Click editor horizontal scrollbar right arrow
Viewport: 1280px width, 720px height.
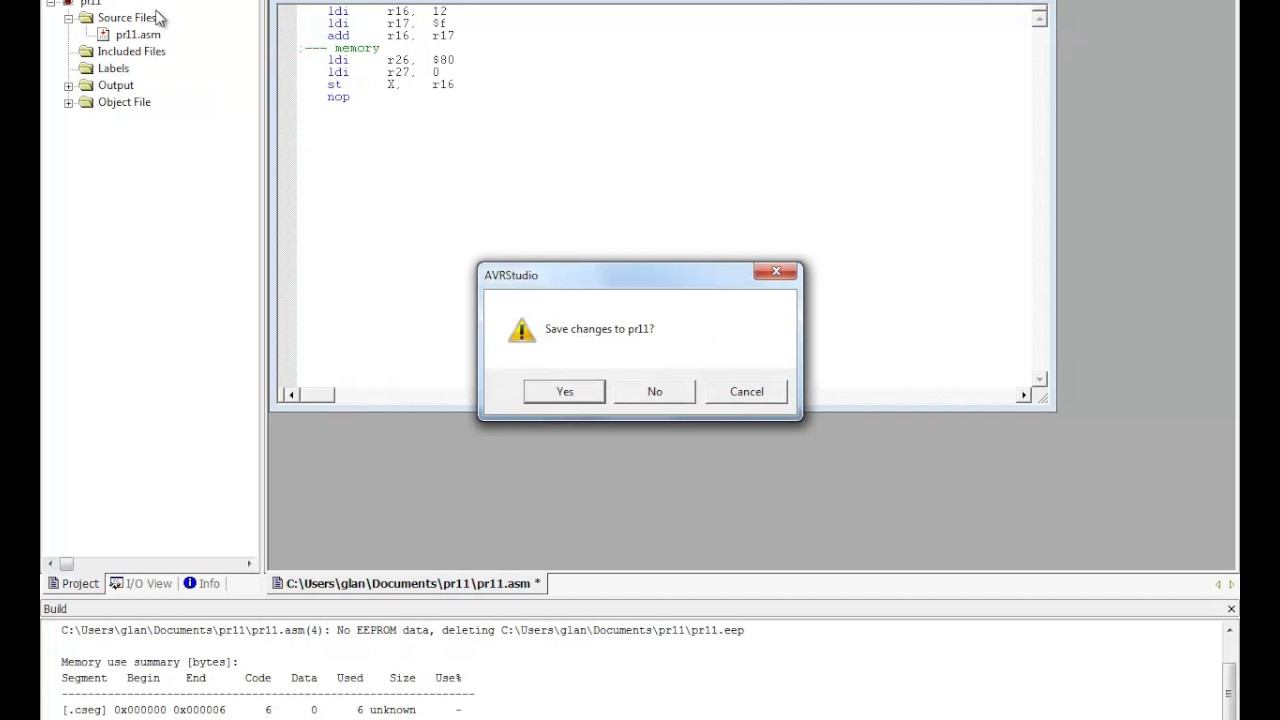click(1023, 395)
